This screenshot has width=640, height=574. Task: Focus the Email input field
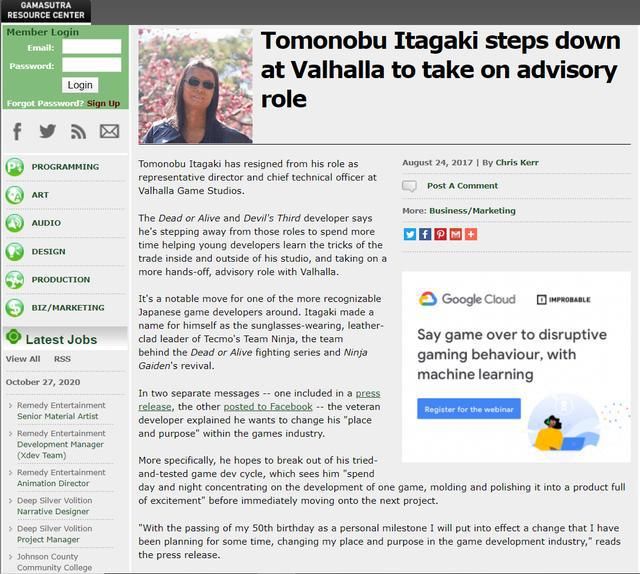[91, 47]
